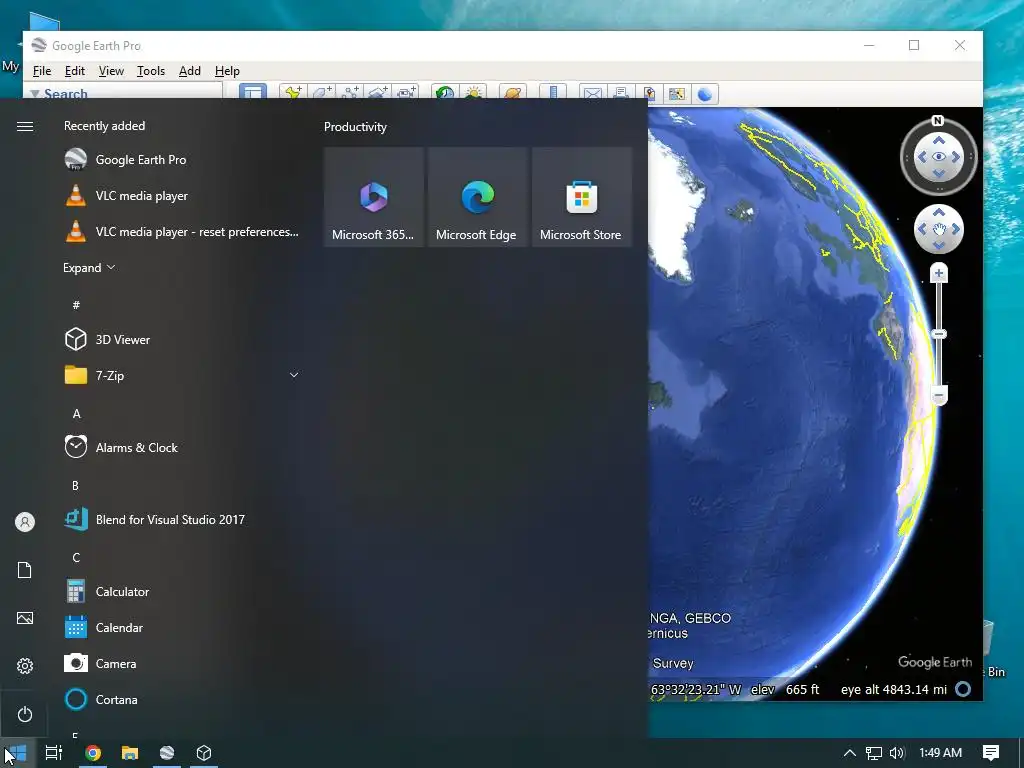Select the Add Image Overlay tool
The height and width of the screenshot is (768, 1024).
(378, 92)
